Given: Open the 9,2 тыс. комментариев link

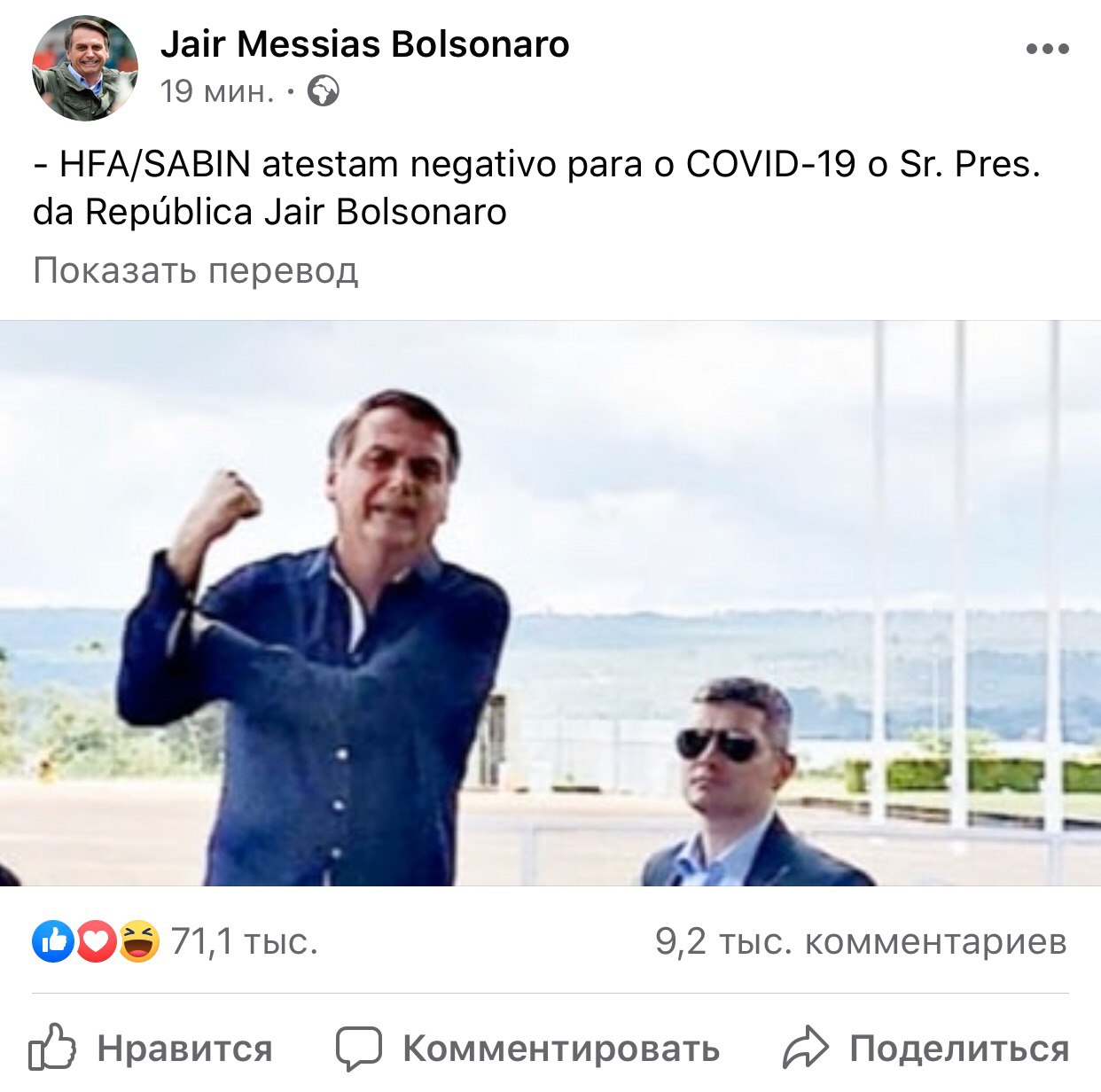Looking at the screenshot, I should coord(861,941).
